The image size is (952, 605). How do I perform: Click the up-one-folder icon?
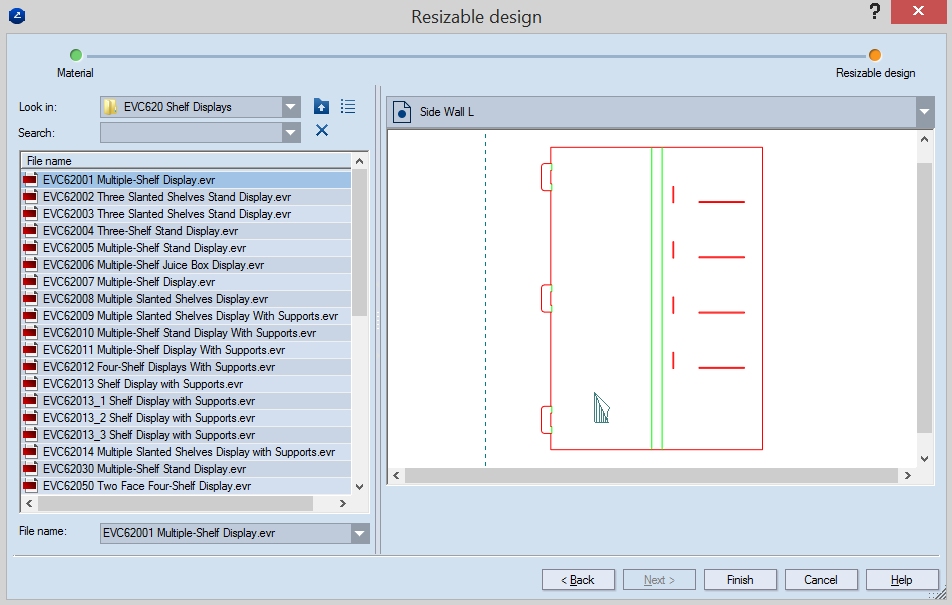point(321,107)
